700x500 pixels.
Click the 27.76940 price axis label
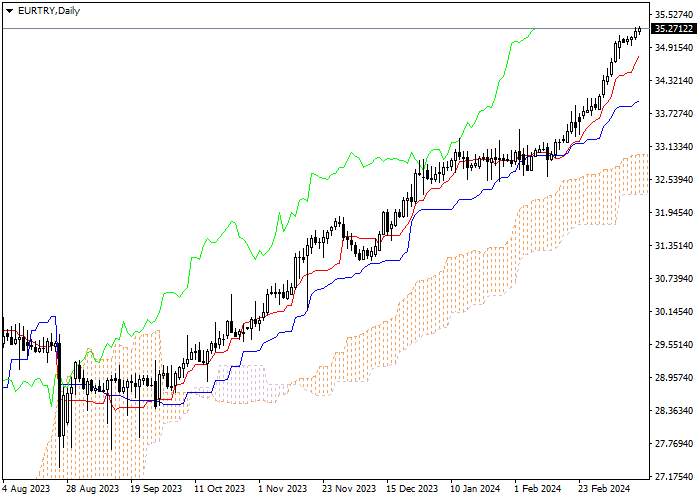(x=674, y=444)
